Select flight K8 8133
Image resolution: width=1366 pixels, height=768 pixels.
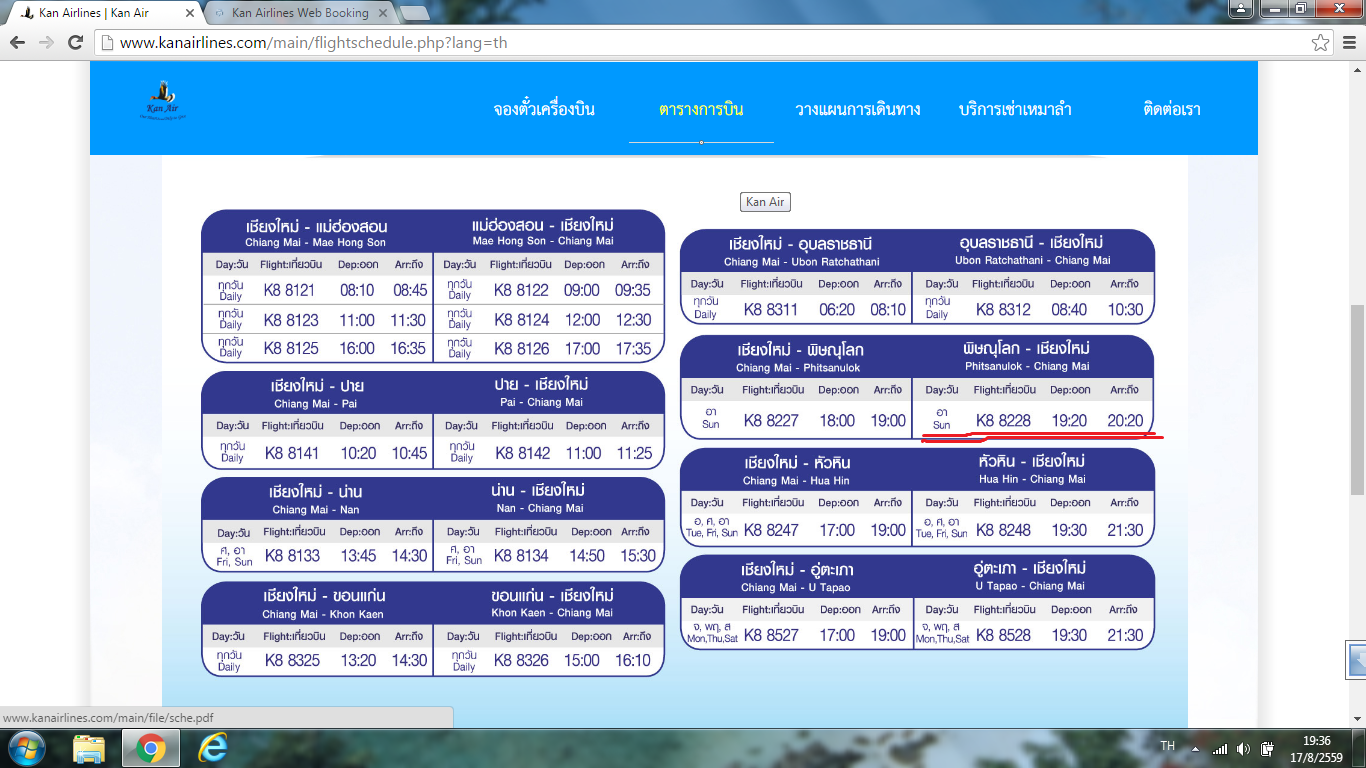click(x=292, y=556)
